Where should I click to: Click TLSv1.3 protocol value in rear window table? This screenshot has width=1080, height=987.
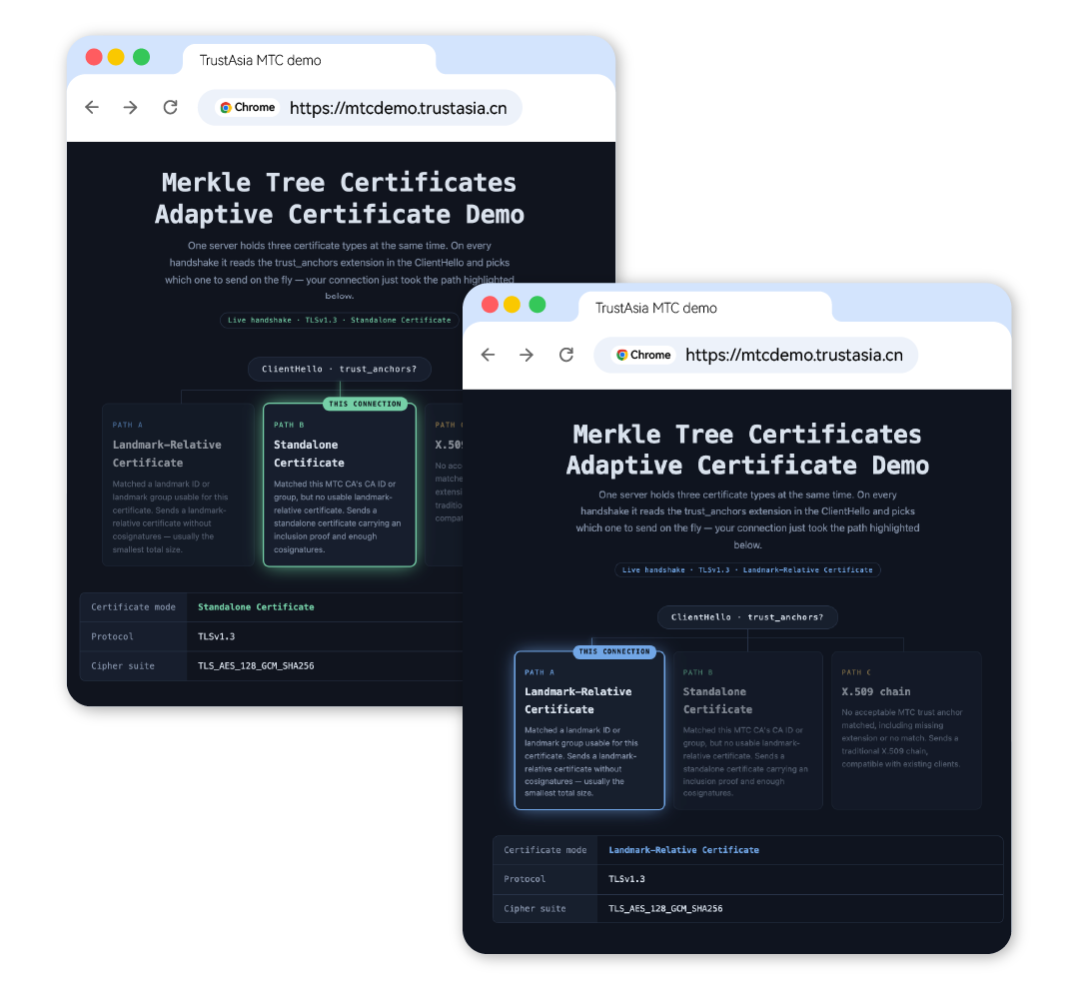216,636
